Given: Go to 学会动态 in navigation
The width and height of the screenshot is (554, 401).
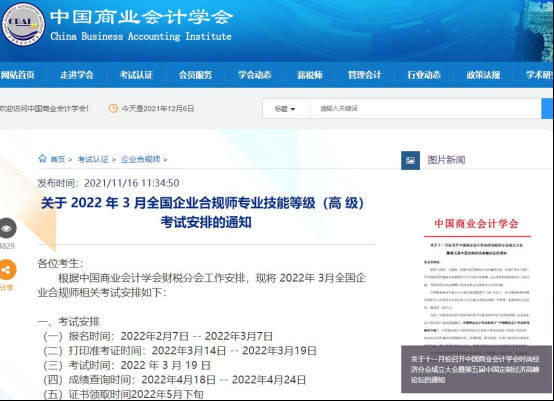Looking at the screenshot, I should (x=254, y=75).
